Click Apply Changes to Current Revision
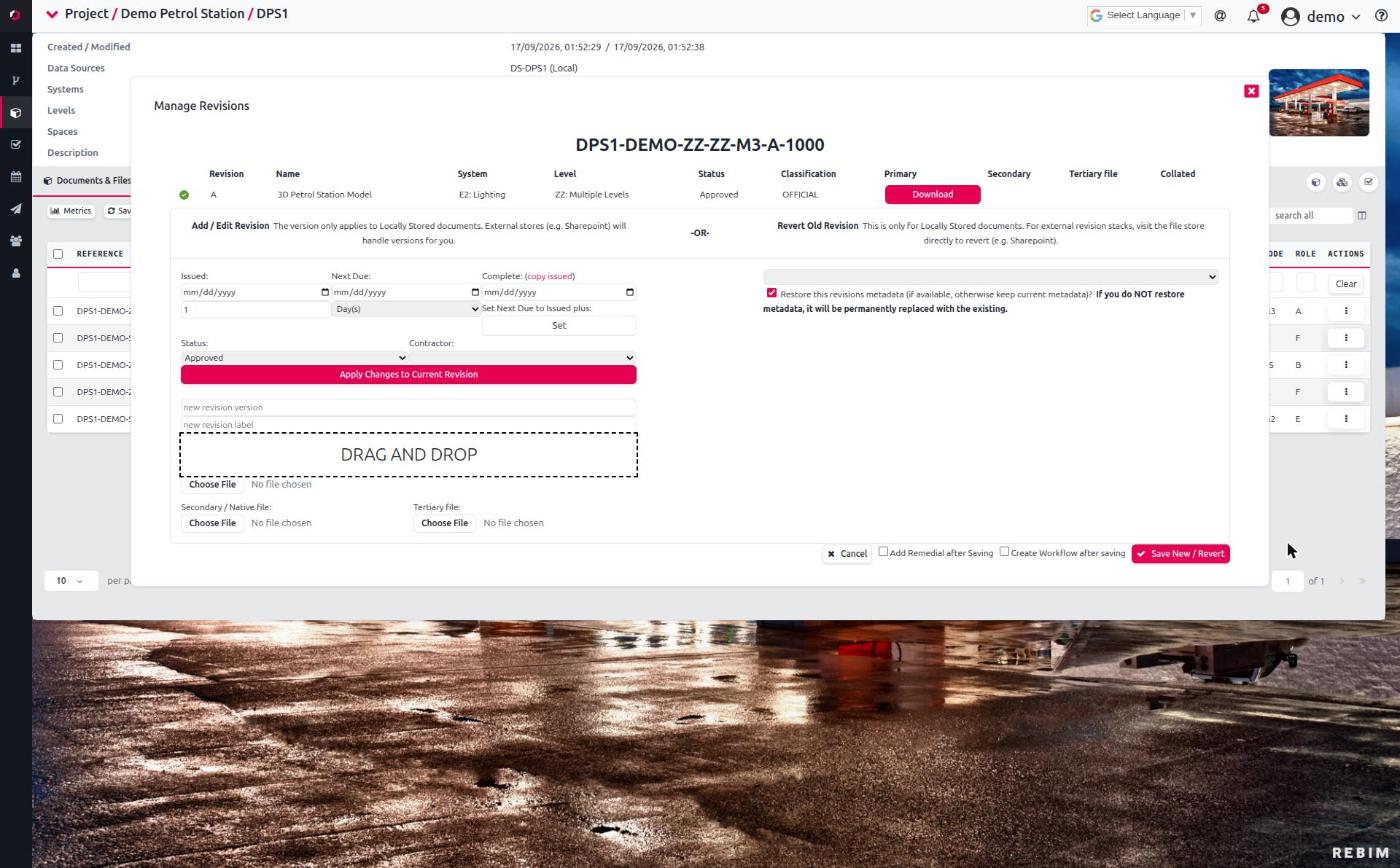 pos(408,374)
